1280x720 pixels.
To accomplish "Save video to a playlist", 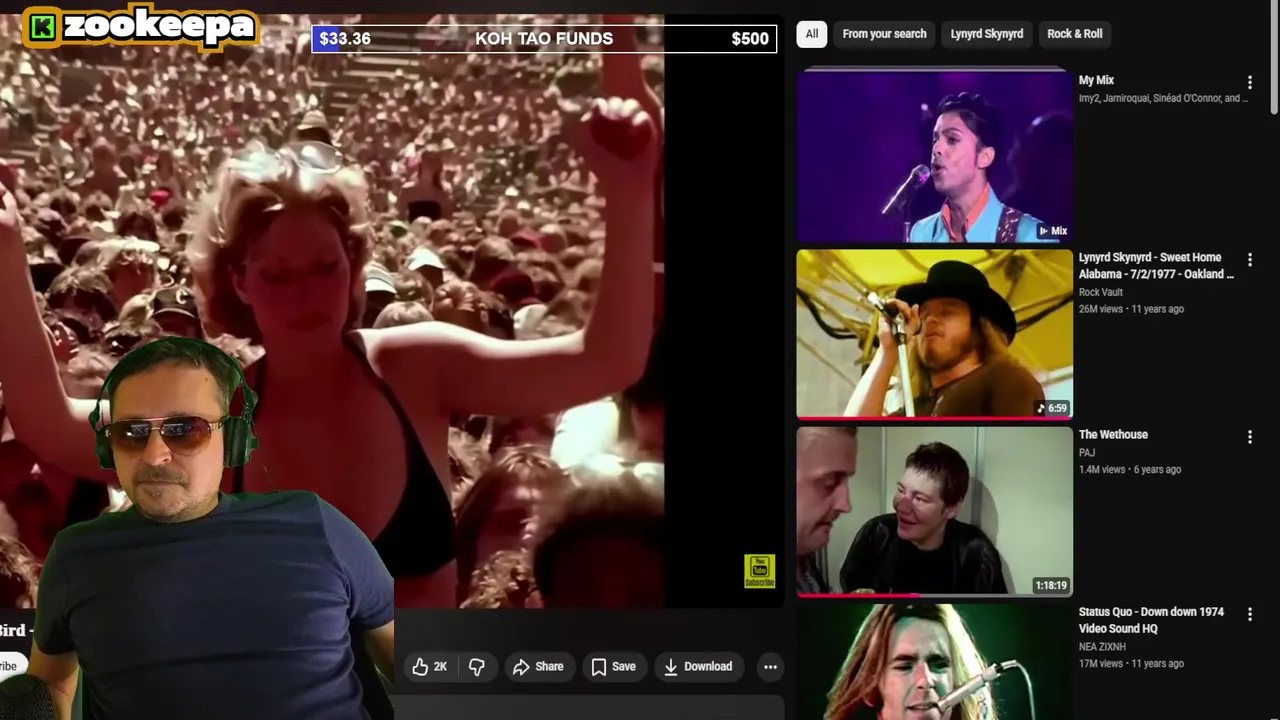I will tap(613, 667).
